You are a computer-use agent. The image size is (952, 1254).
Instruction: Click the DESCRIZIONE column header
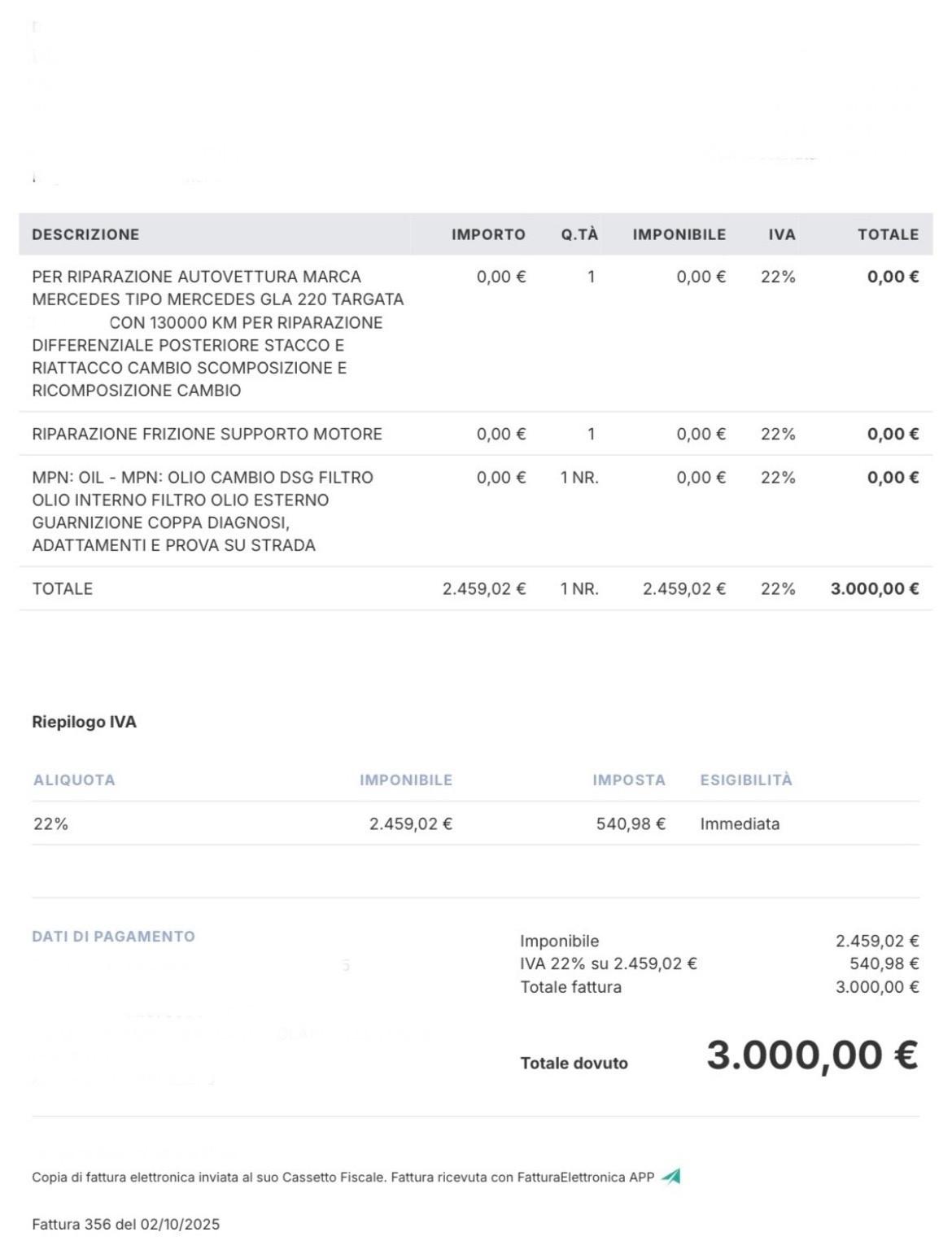click(85, 234)
